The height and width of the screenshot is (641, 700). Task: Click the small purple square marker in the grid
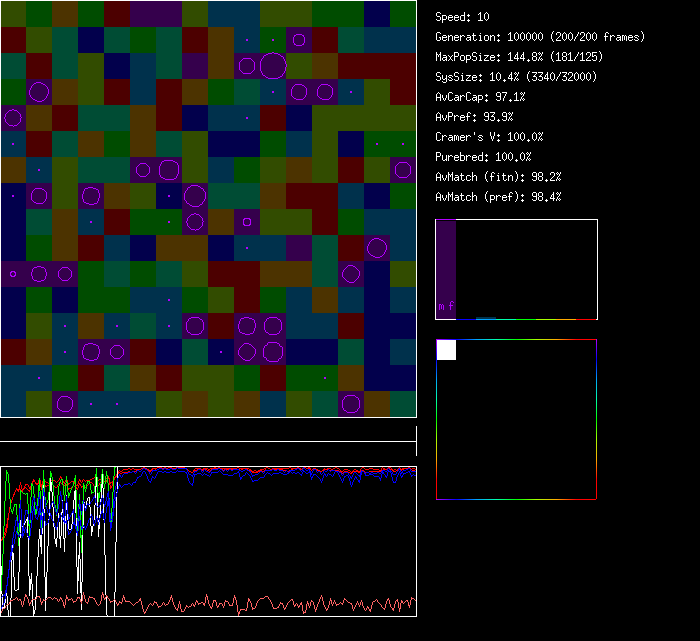(x=247, y=221)
